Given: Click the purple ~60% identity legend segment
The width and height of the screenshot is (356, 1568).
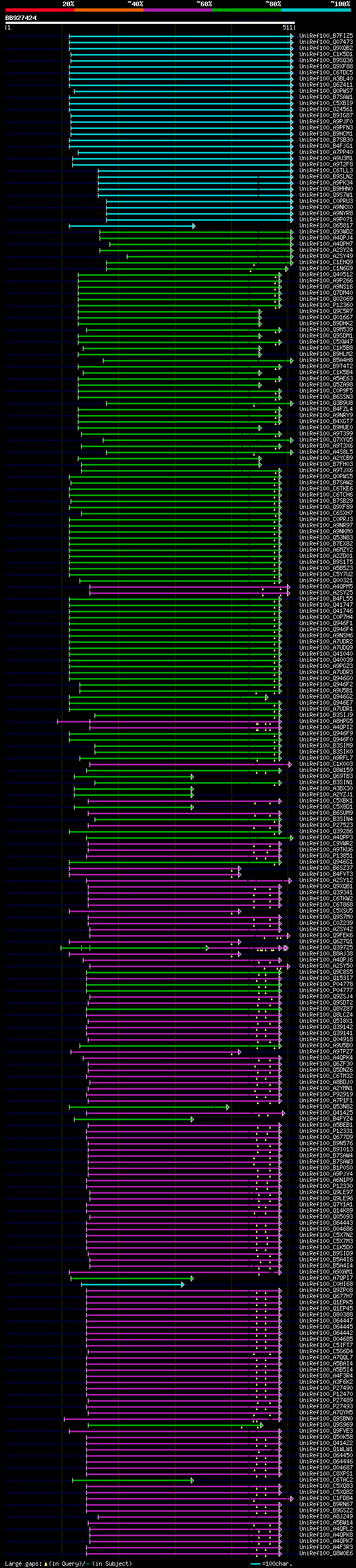Looking at the screenshot, I should pyautogui.click(x=179, y=11).
